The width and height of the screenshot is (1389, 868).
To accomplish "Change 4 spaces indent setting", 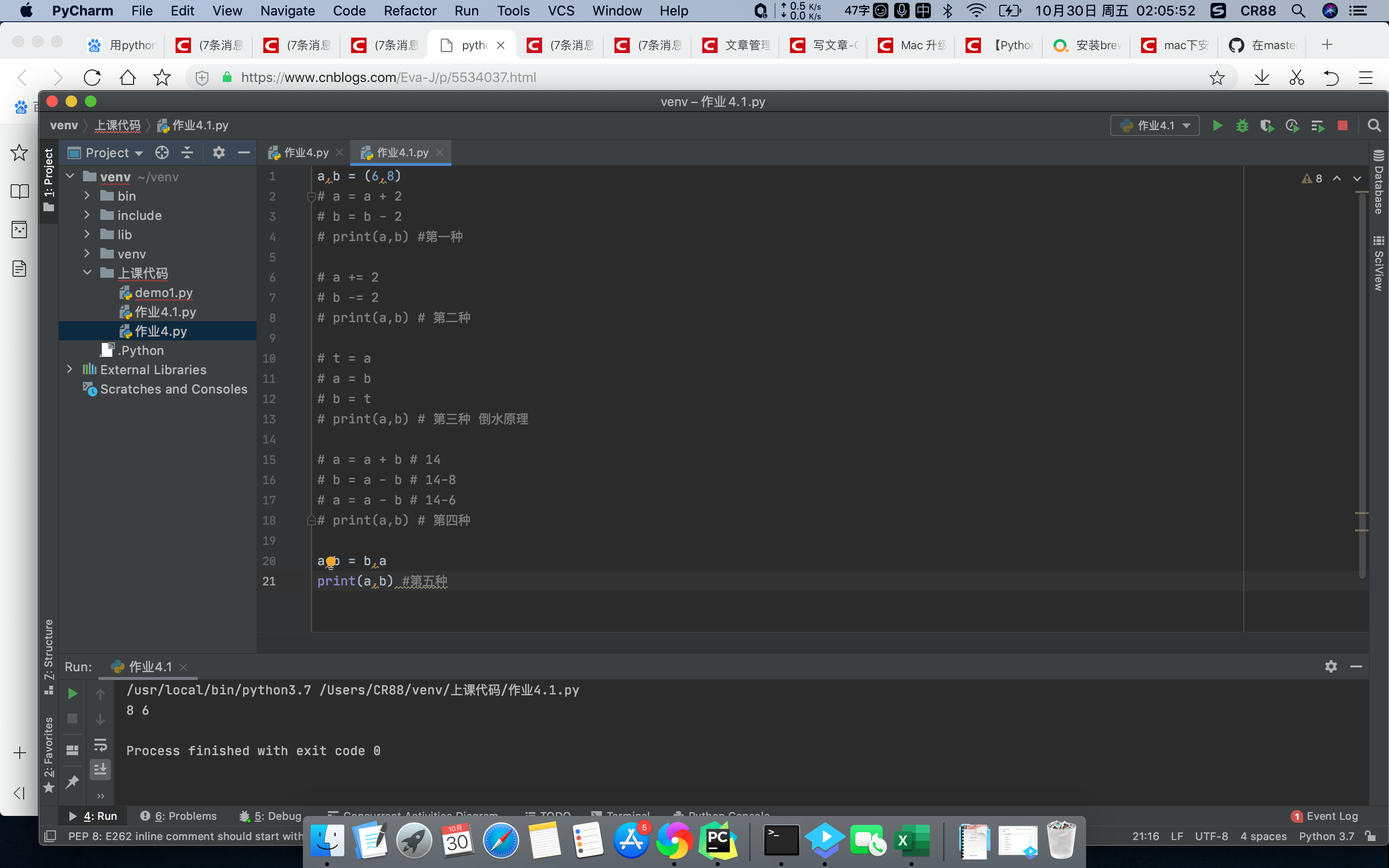I will click(x=1263, y=837).
